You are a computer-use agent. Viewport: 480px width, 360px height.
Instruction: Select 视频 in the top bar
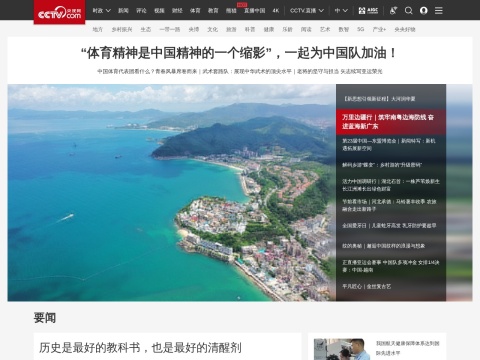pyautogui.click(x=159, y=11)
